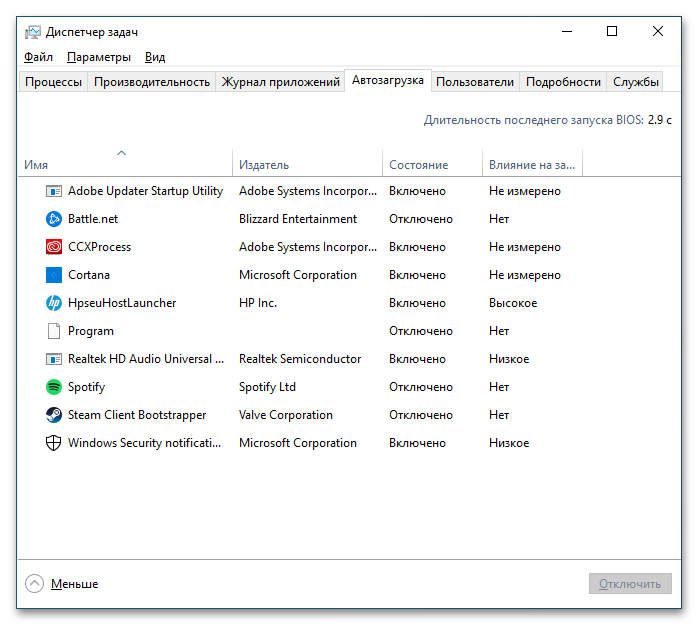The image size is (698, 625).
Task: Click the Adobe Updater Startup Utility icon
Action: pyautogui.click(x=54, y=191)
